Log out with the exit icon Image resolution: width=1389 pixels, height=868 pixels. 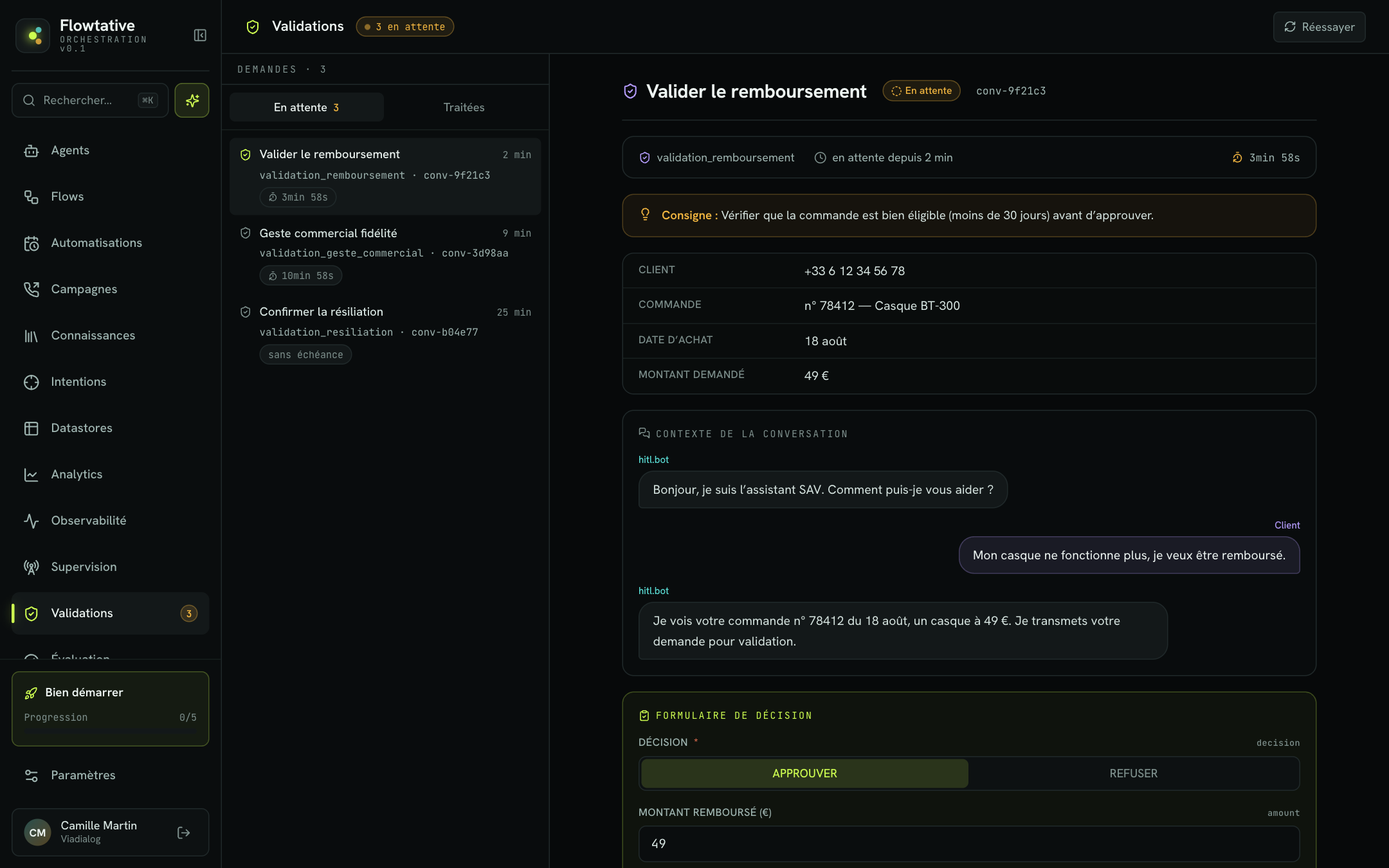[184, 833]
